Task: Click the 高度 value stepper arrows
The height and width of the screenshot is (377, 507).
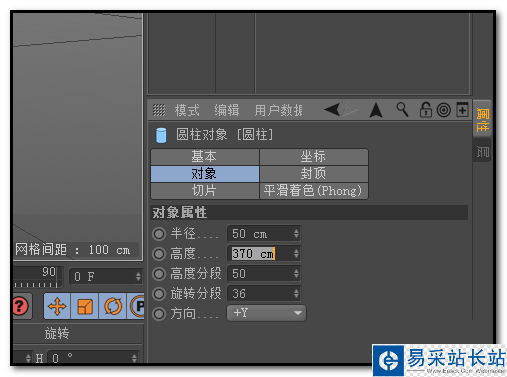Action: (x=296, y=254)
